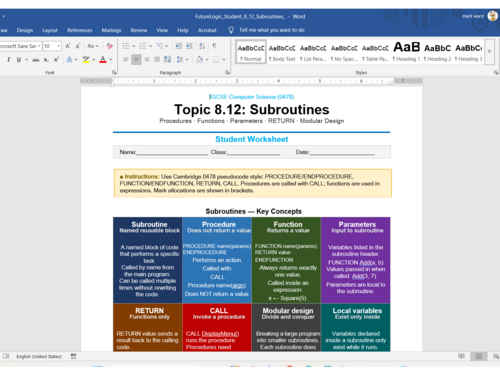Click the mark ward account avatar
Viewport: 500px width, 375px height.
pos(493,16)
